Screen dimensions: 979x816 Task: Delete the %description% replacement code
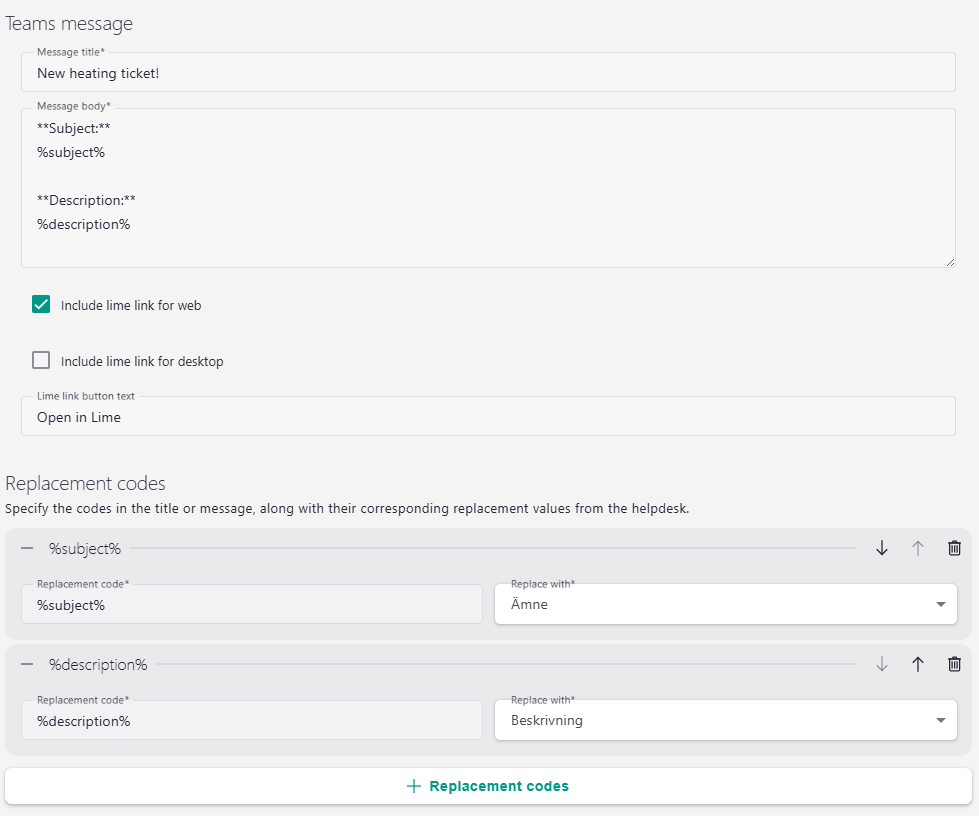[x=955, y=664]
